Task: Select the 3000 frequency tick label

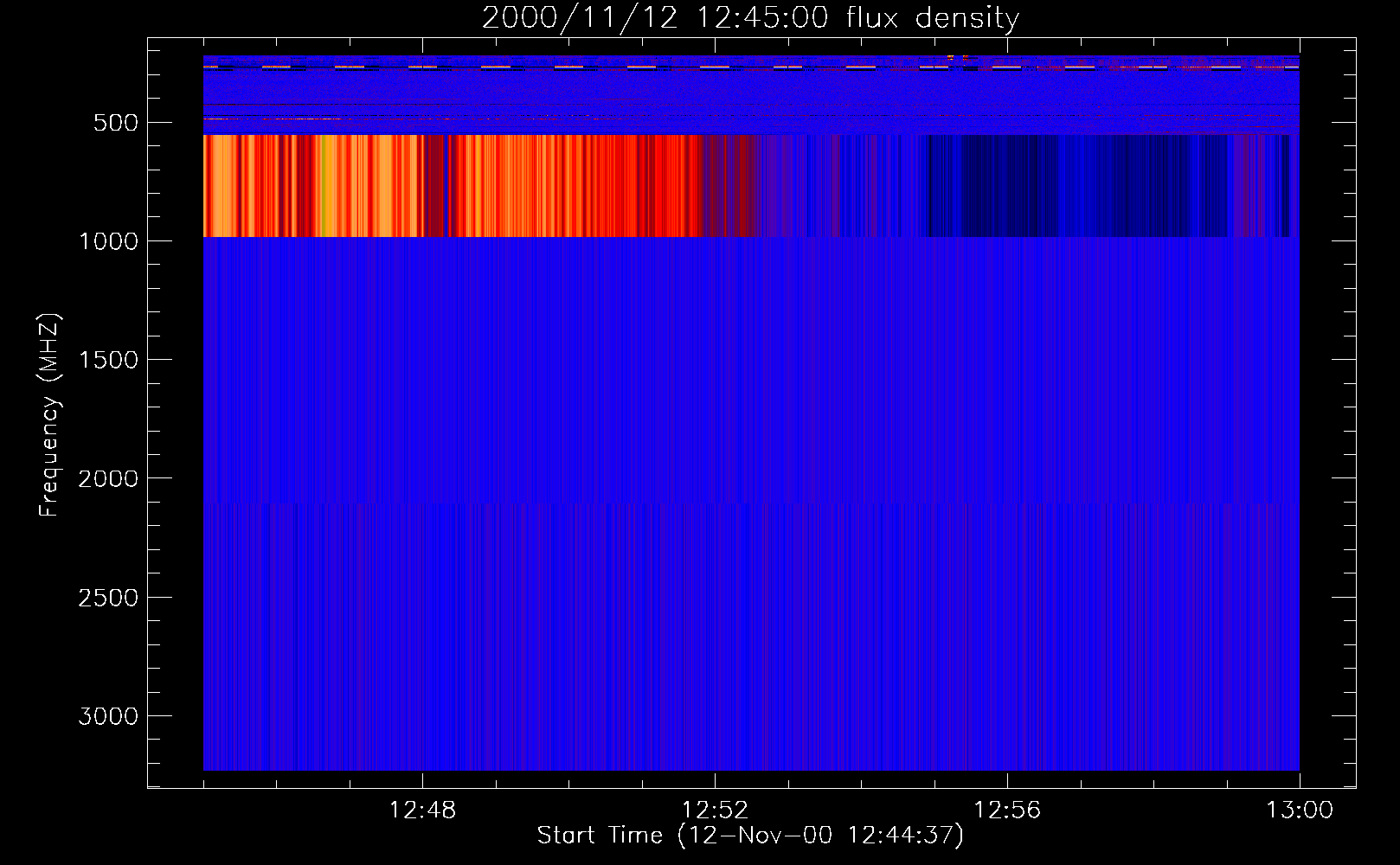Action: [108, 716]
